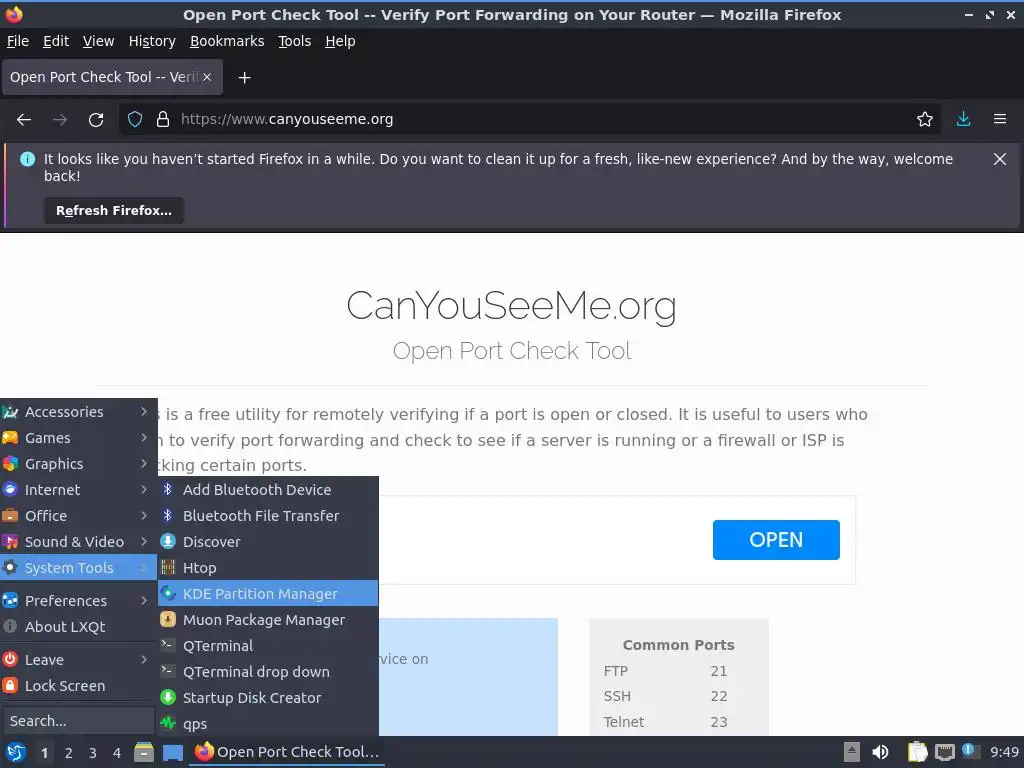Viewport: 1024px width, 768px height.
Task: Expand the Games submenu
Action: coord(78,438)
